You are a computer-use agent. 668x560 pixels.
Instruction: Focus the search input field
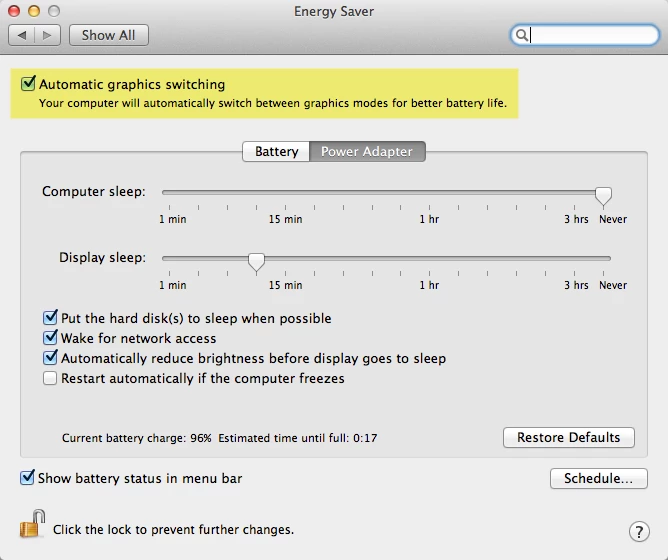click(584, 35)
